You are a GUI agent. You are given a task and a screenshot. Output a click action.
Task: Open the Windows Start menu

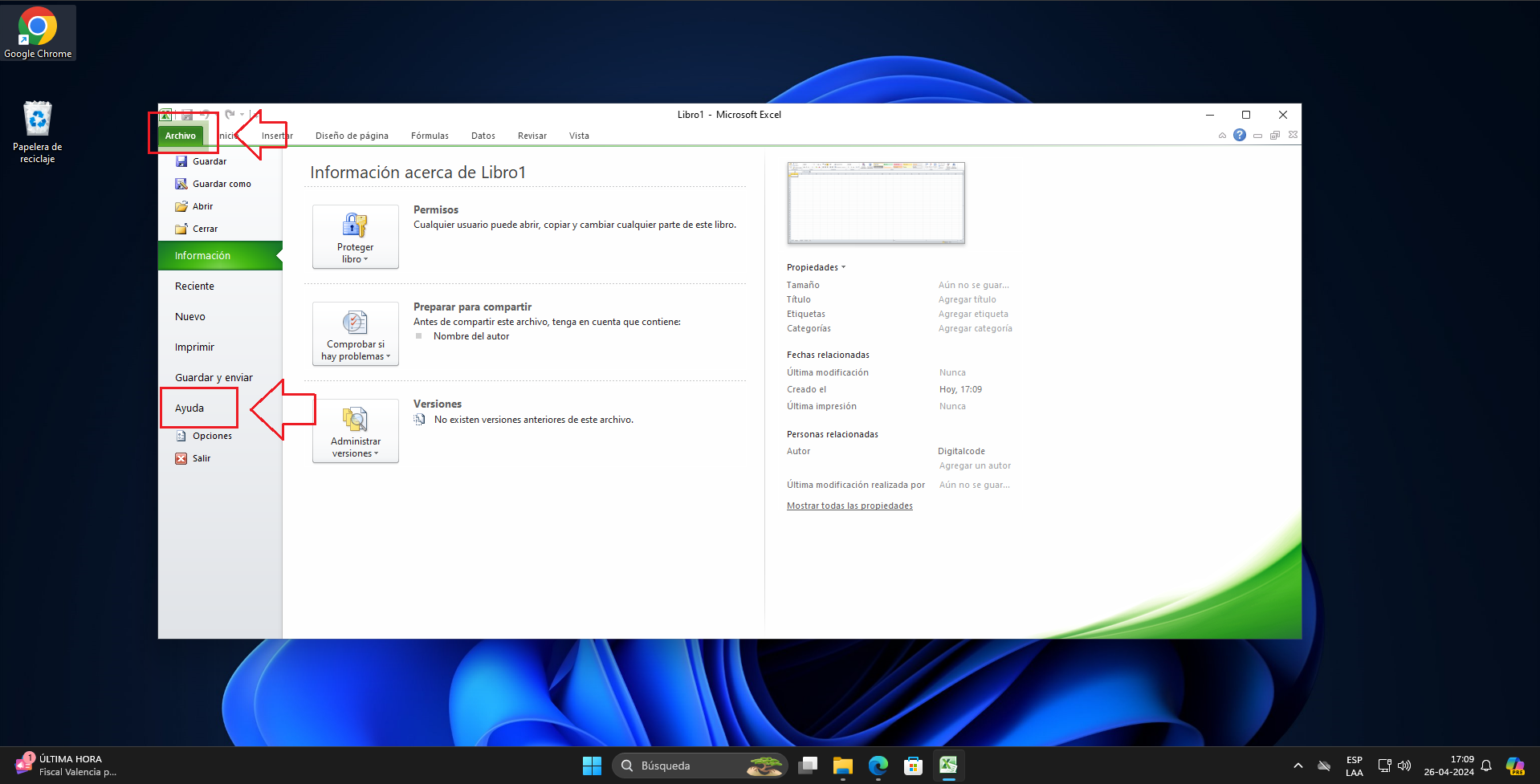point(592,766)
